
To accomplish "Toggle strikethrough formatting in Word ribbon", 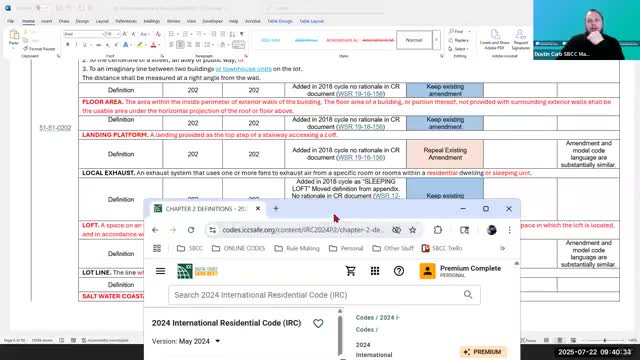I will point(98,45).
